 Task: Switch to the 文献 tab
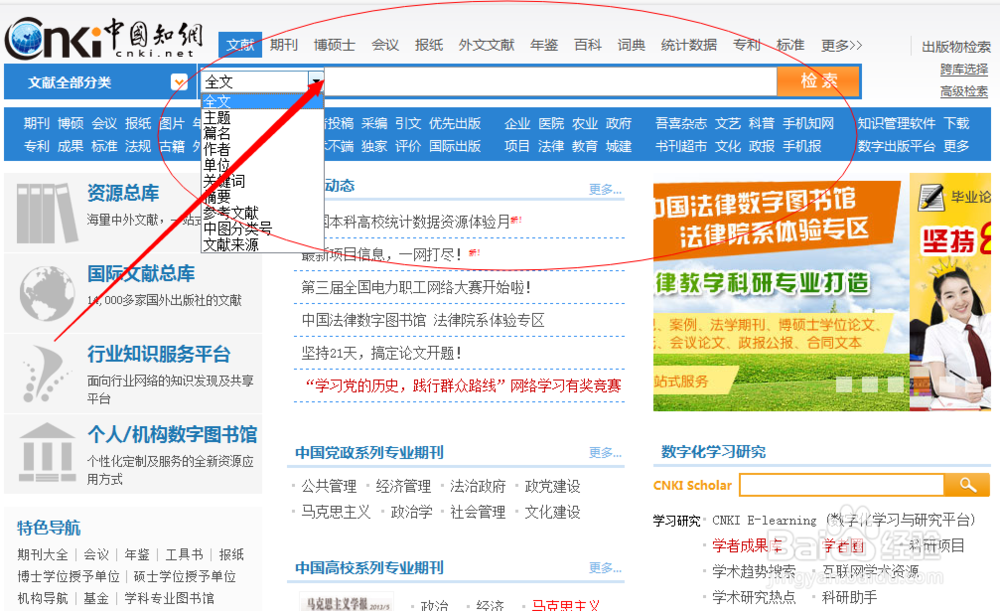click(x=240, y=45)
